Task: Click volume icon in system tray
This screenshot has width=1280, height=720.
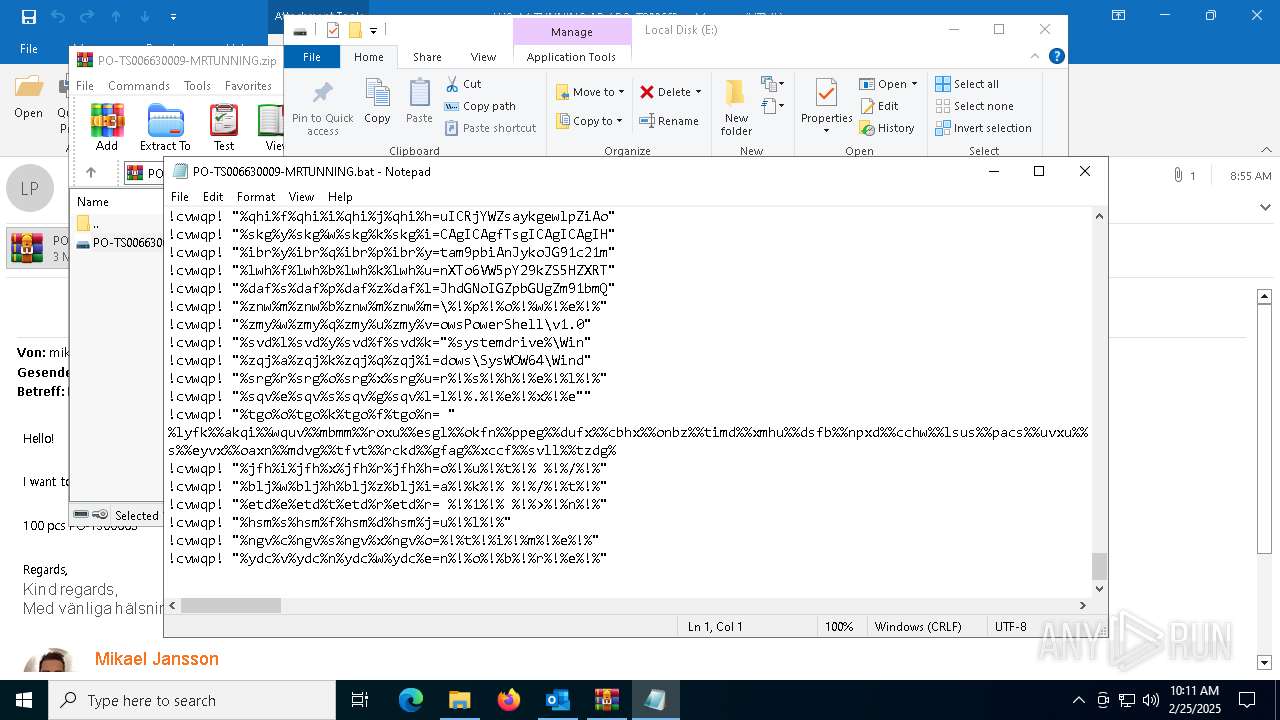Action: point(1151,700)
